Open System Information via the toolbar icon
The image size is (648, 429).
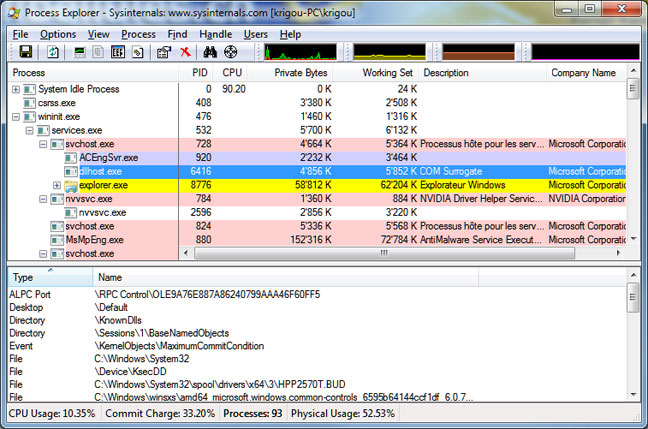80,52
